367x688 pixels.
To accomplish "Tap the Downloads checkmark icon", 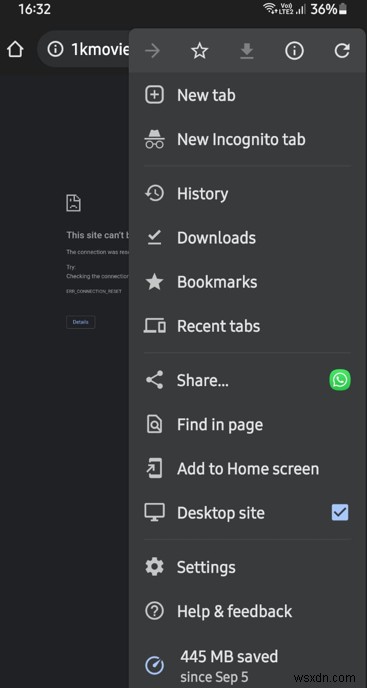I will pos(155,237).
